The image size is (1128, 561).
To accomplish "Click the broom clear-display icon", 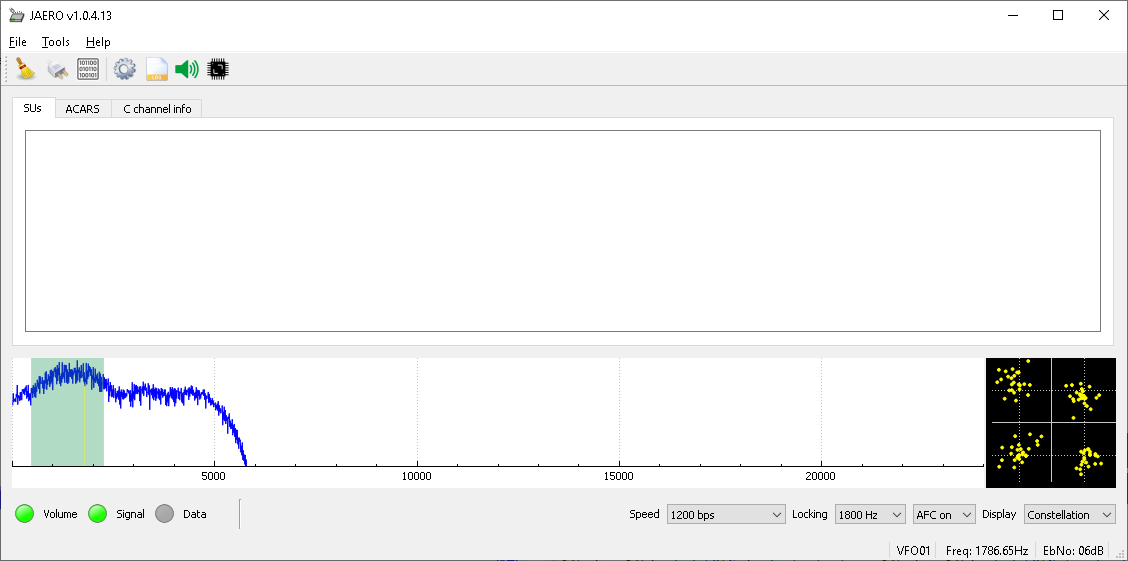I will tap(26, 69).
